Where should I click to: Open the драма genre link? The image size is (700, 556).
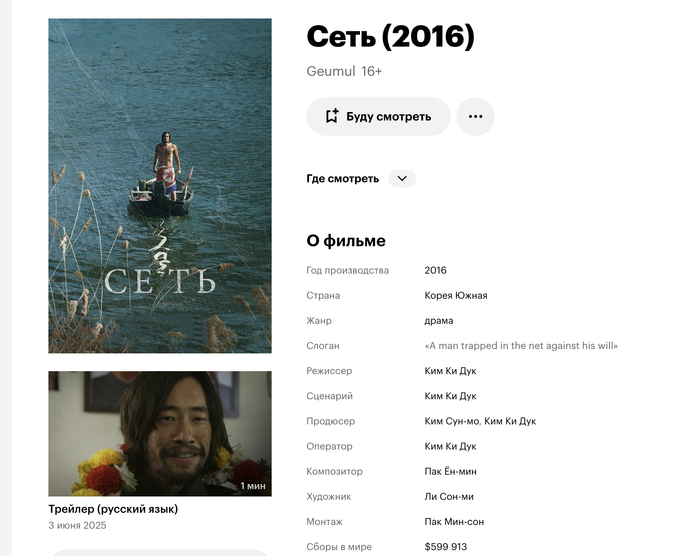[x=439, y=321]
